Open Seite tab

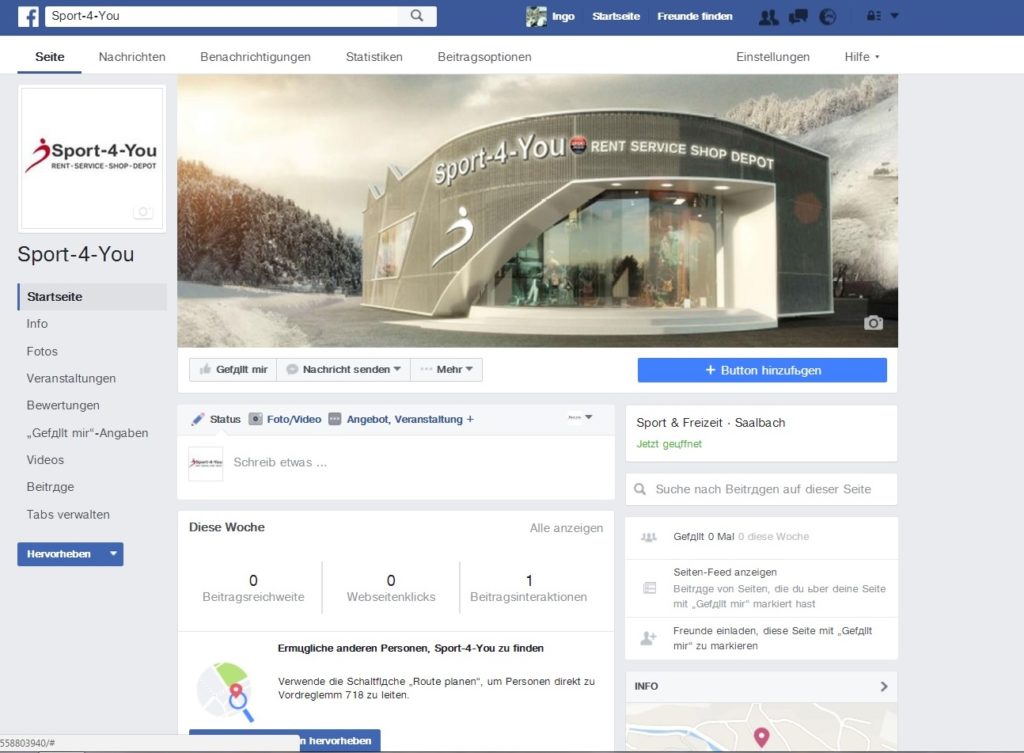[x=50, y=57]
